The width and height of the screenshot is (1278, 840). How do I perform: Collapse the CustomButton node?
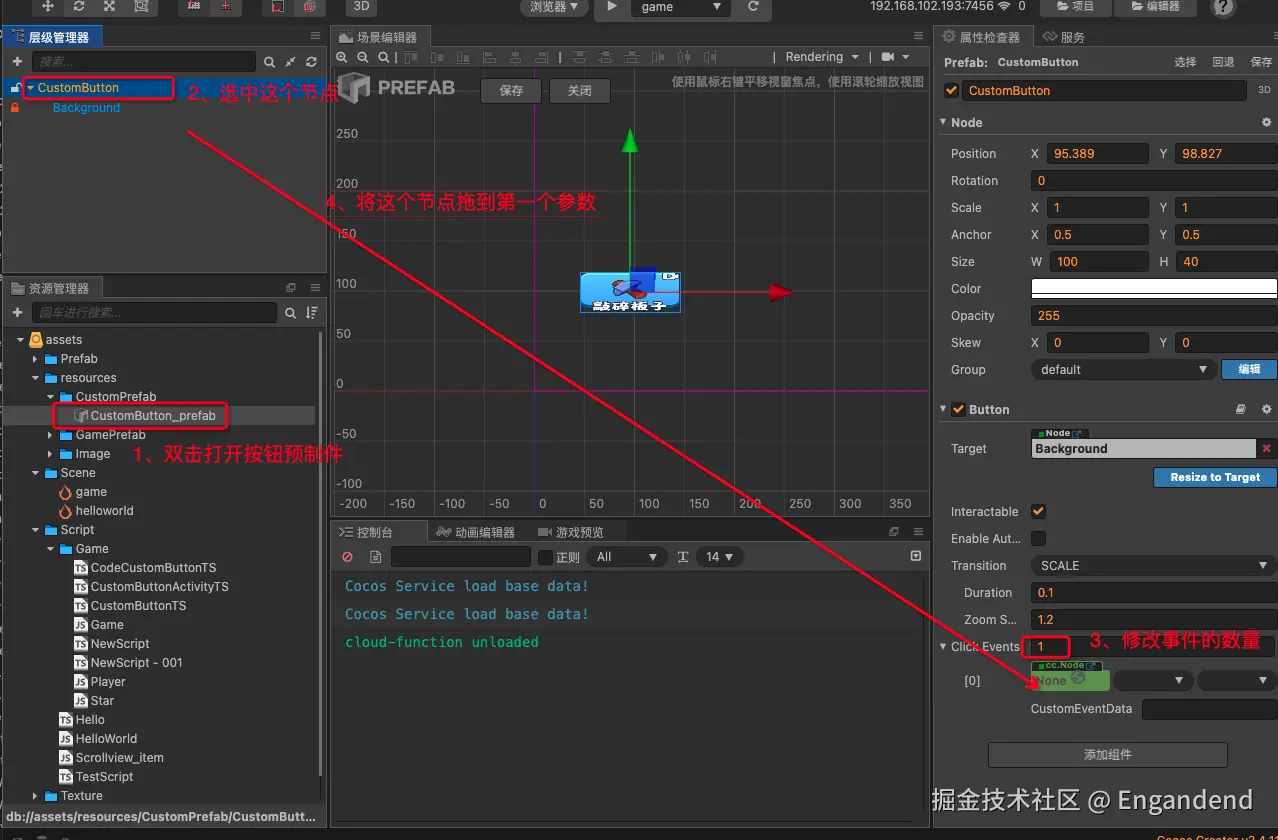coord(30,88)
